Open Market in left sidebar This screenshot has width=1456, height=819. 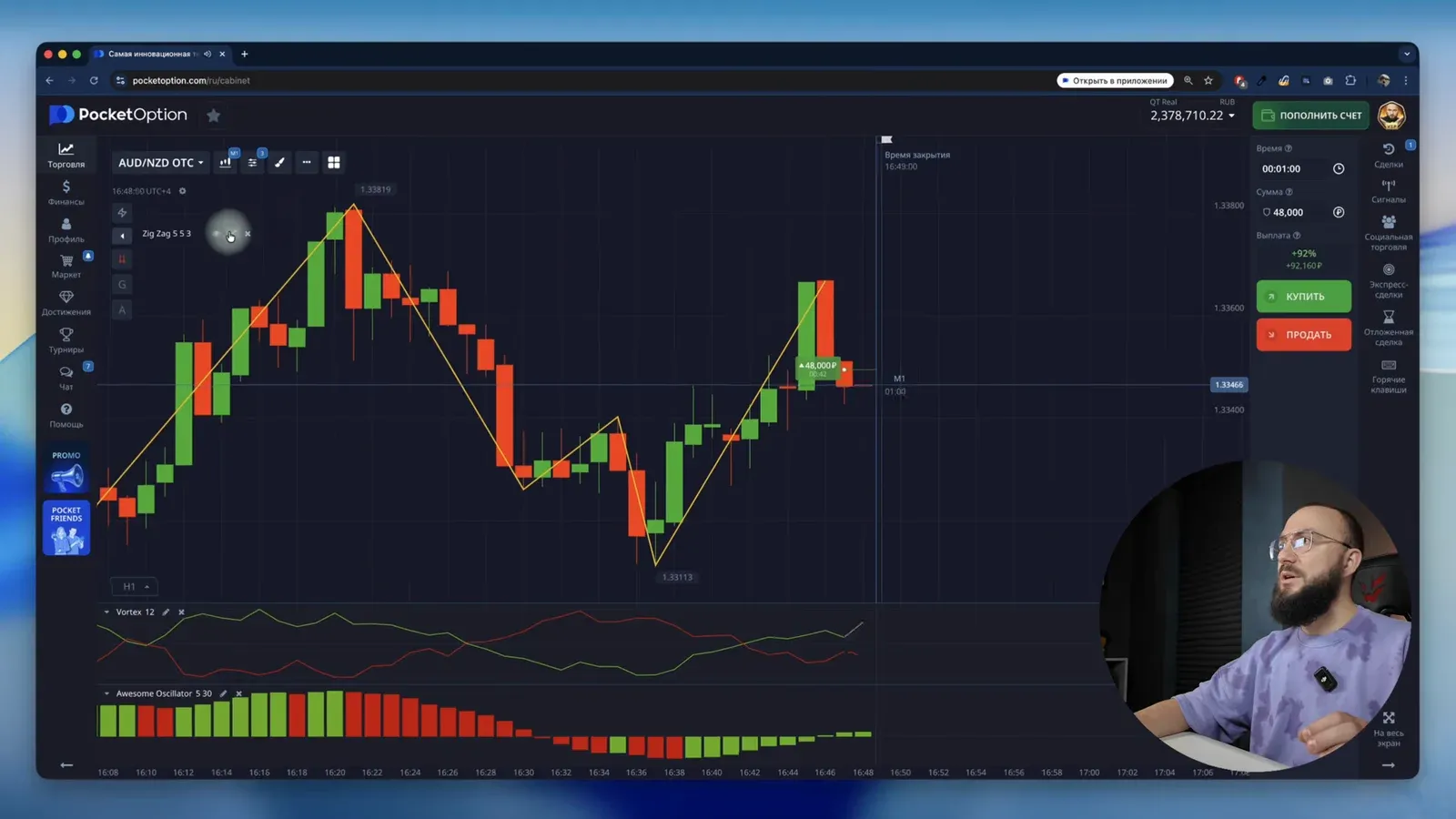coord(66,266)
